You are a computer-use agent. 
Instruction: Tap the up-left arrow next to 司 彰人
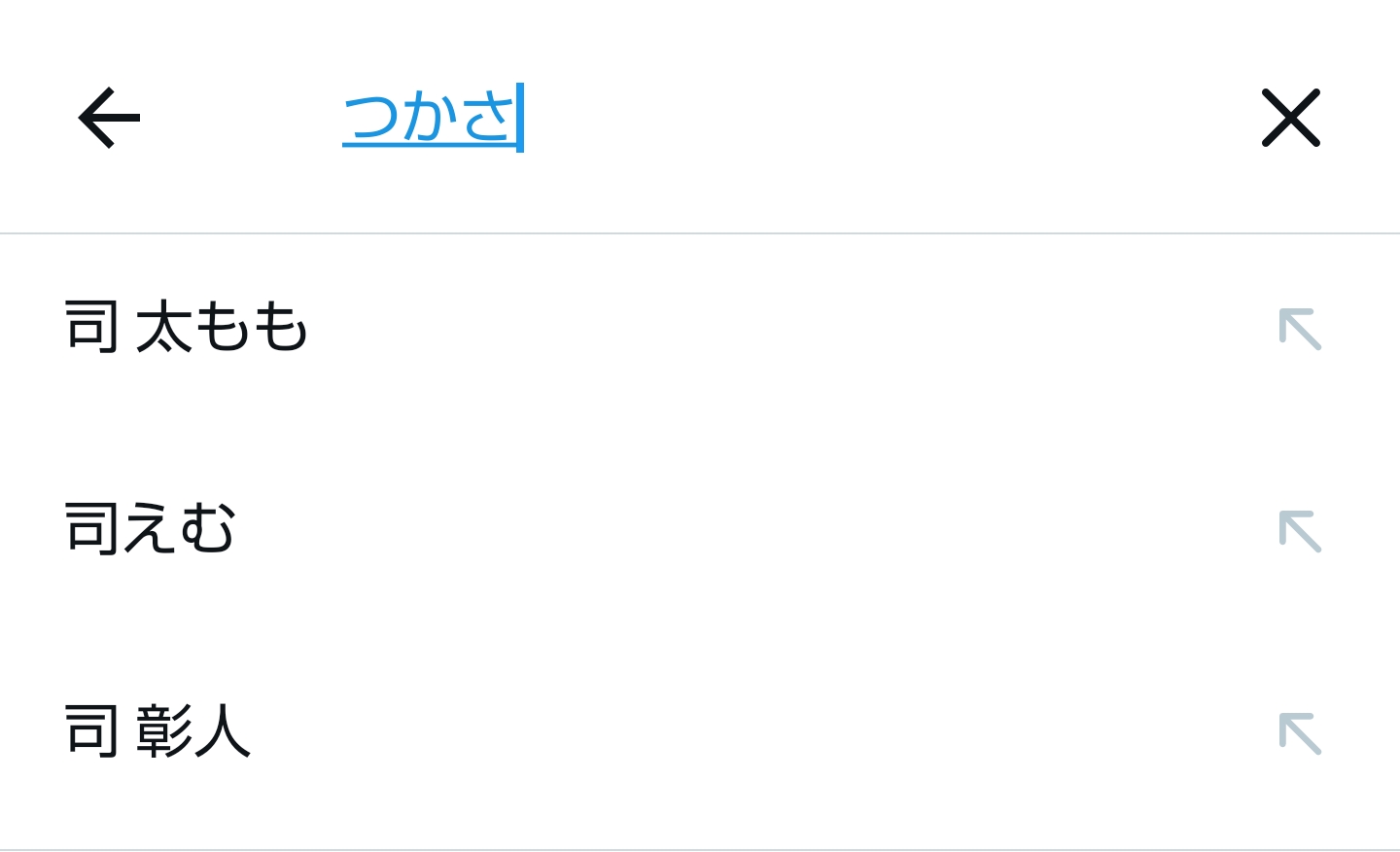click(x=1300, y=733)
